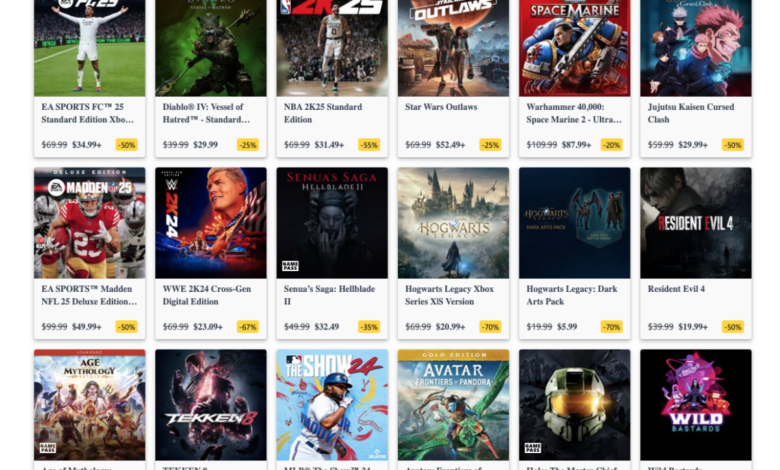Open the Resident Evil 4 cover image
This screenshot has width=780, height=470.
pos(695,223)
